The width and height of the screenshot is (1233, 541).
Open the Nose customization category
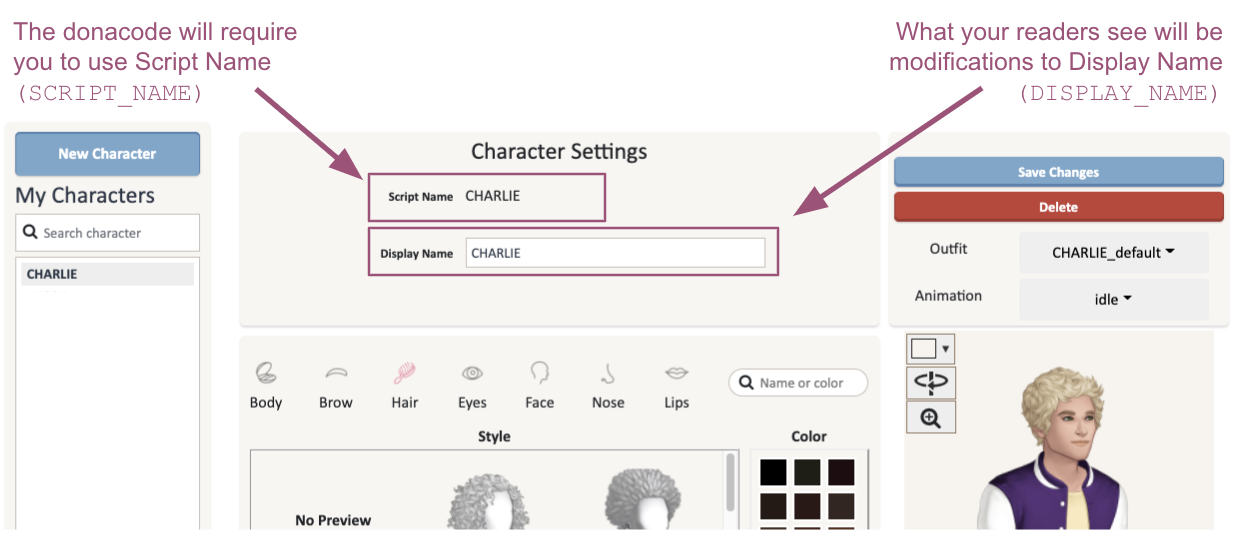(608, 385)
